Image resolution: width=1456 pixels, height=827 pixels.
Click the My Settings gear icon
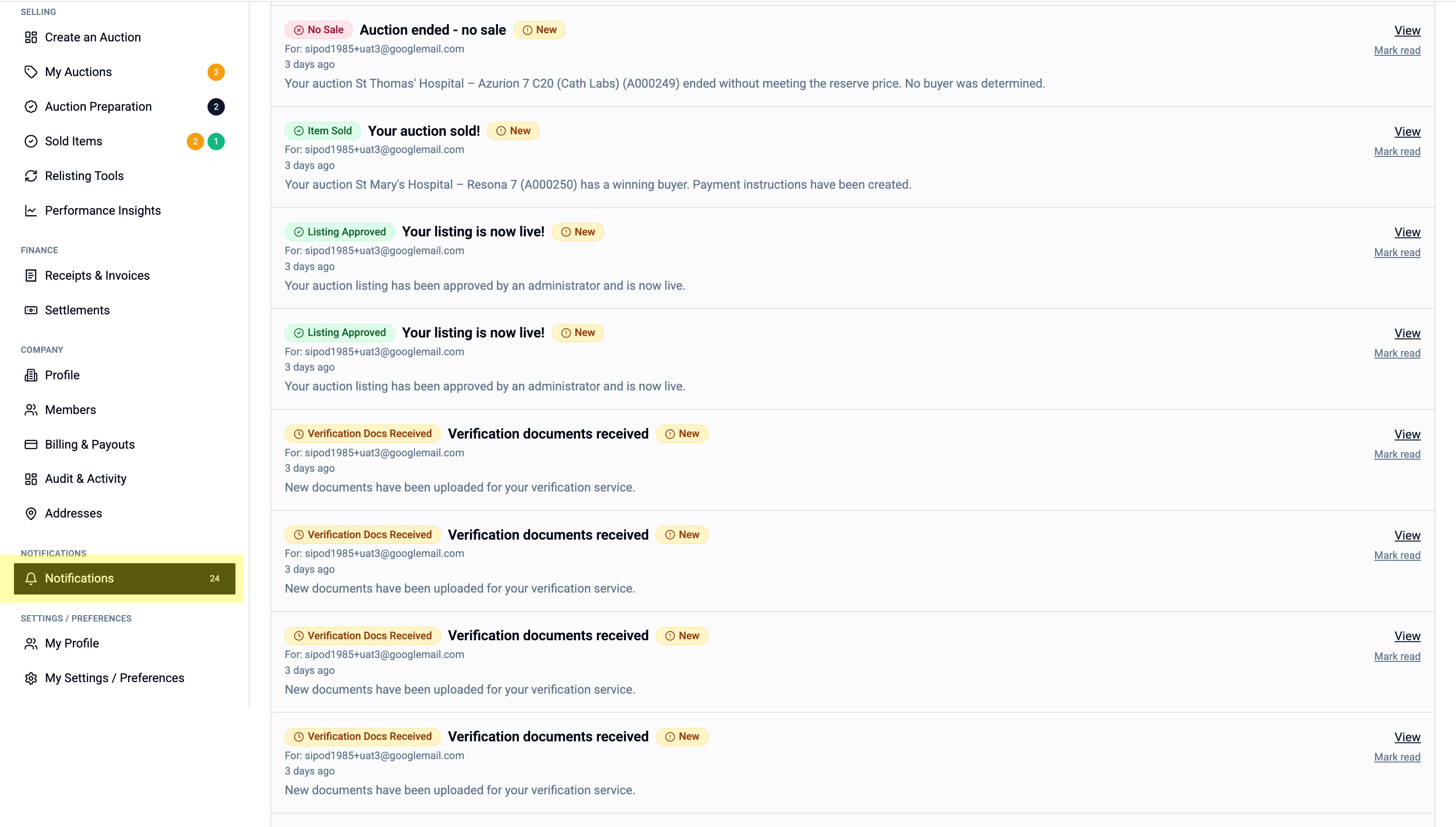tap(31, 678)
